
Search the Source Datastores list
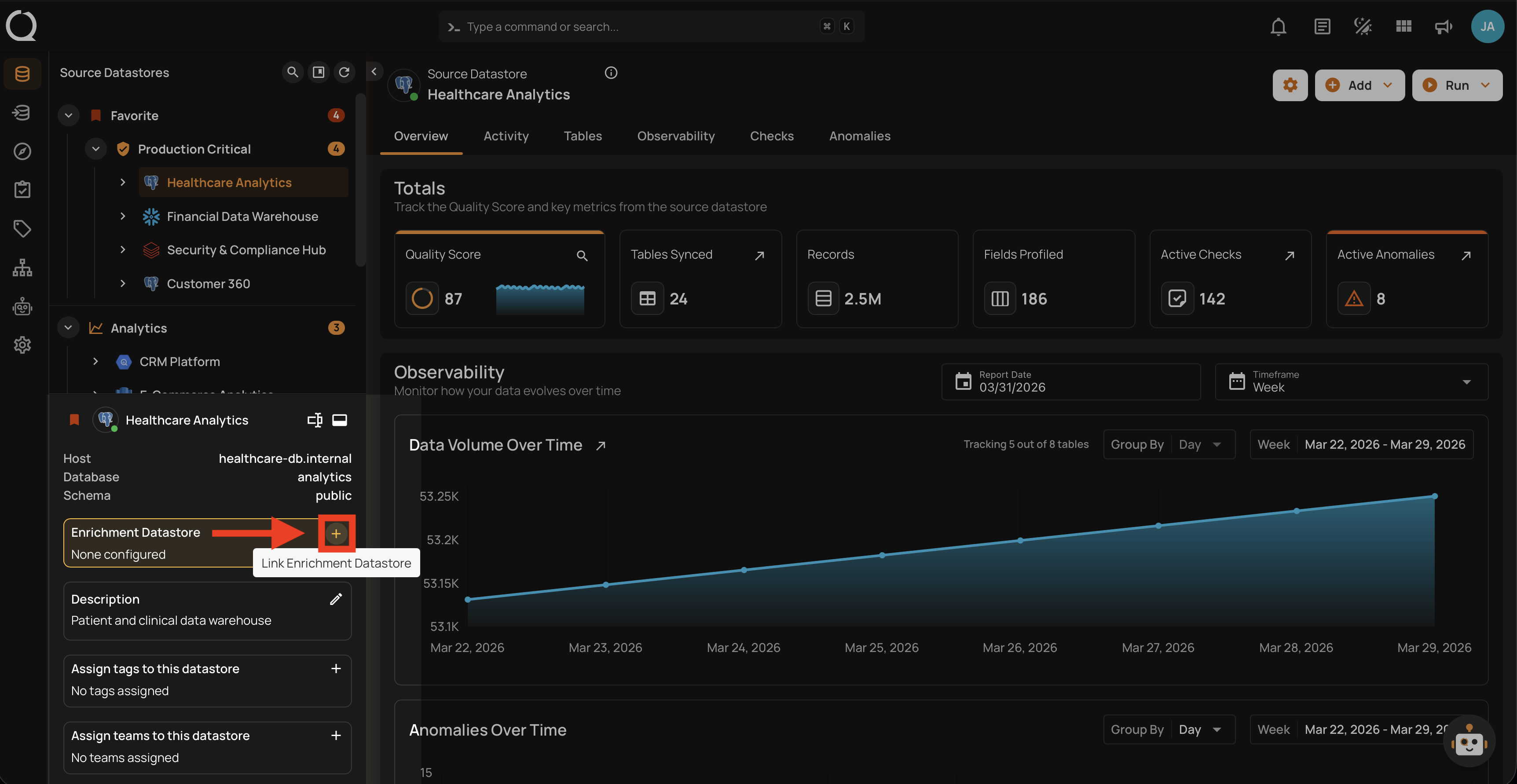(292, 72)
